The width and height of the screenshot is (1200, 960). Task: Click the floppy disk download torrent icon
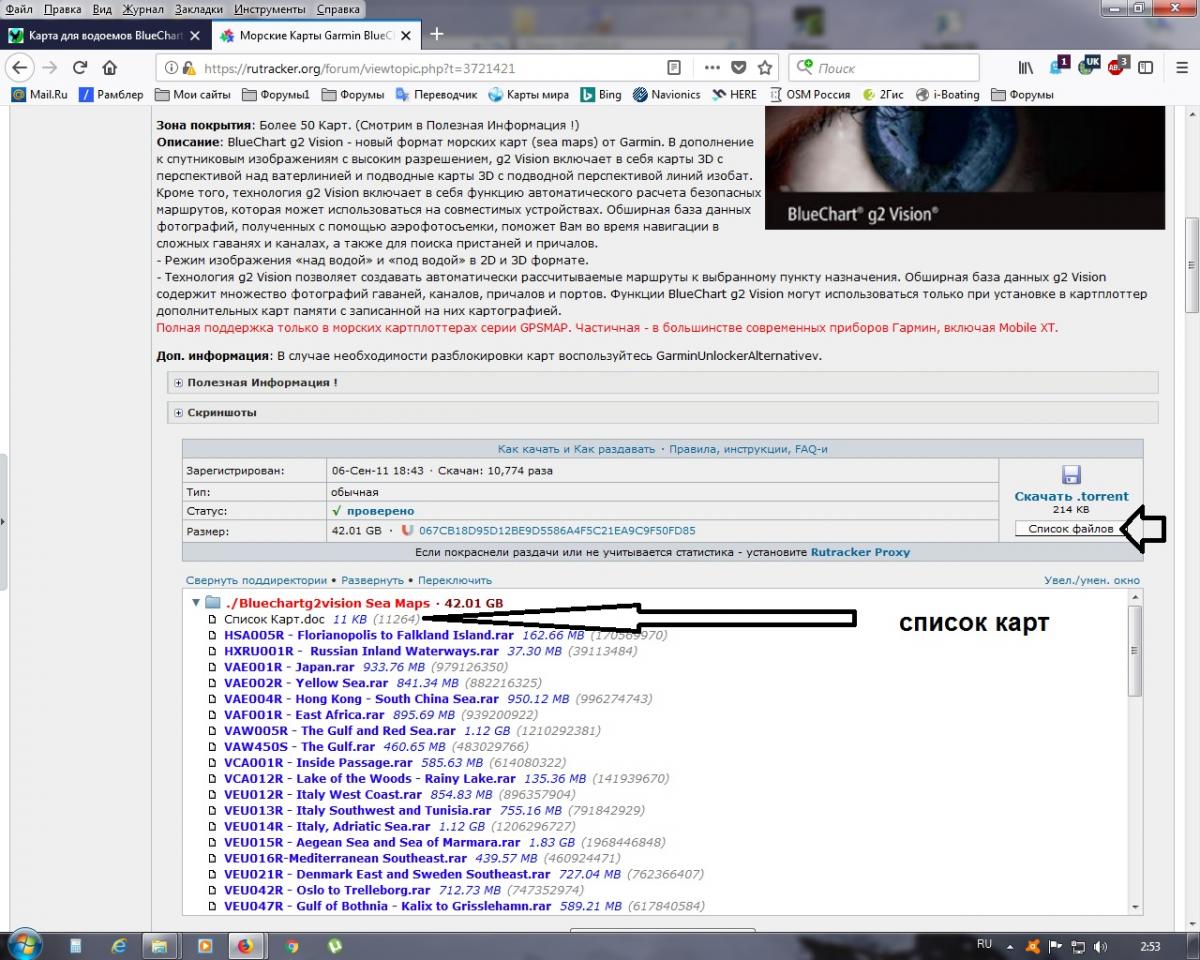pos(1071,474)
